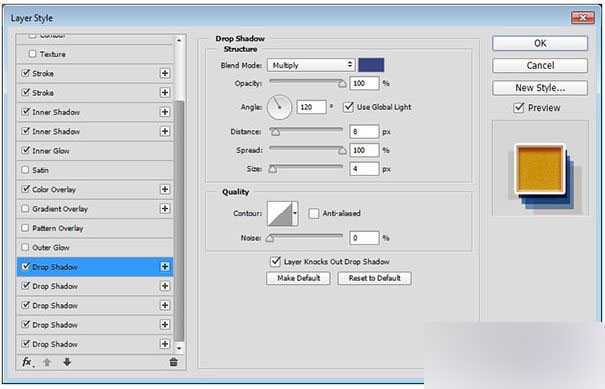Screen dimensions: 605x389
Task: Click the Angle value field showing 120
Action: [311, 107]
